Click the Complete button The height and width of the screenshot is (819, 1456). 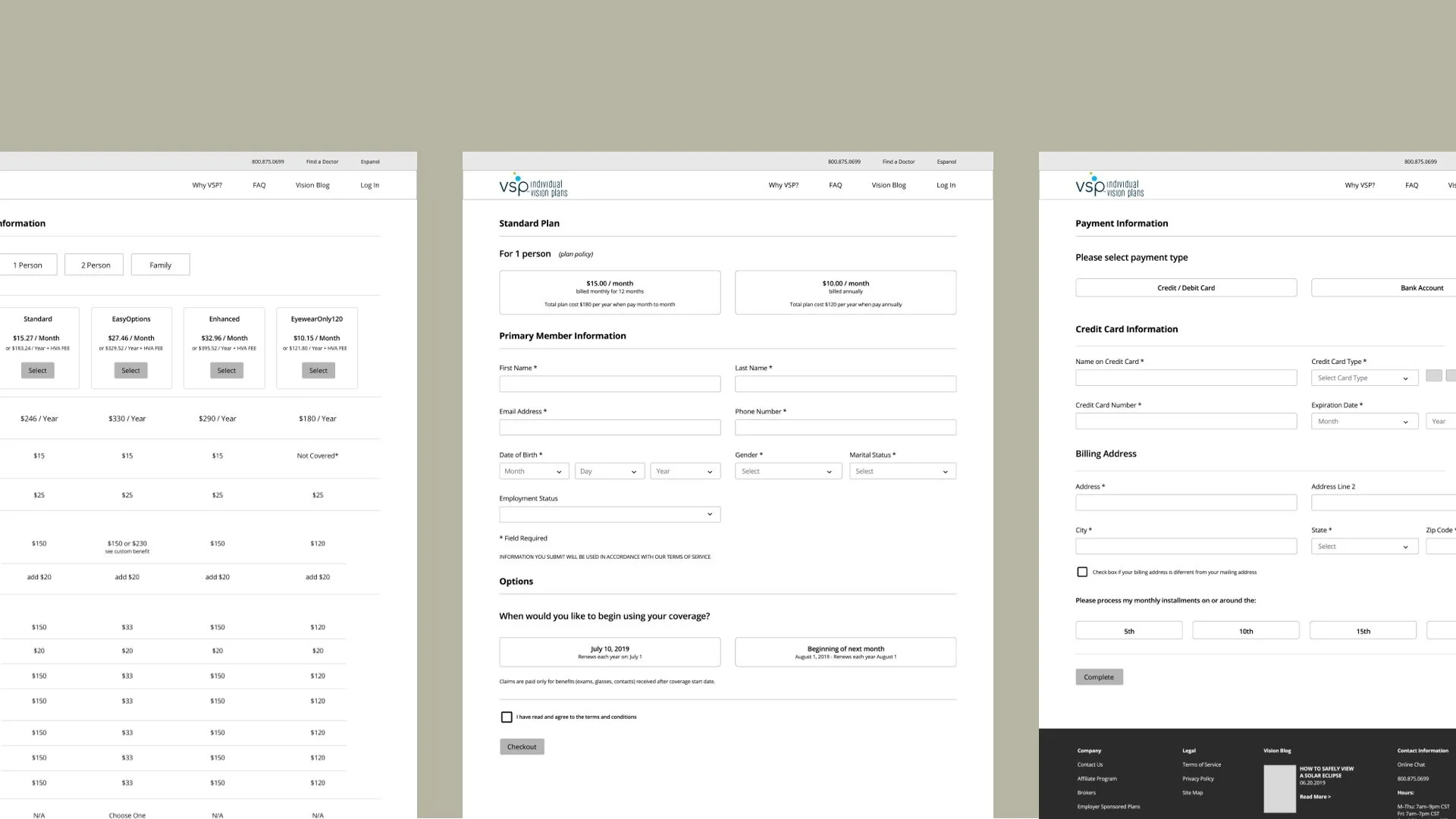click(x=1099, y=677)
